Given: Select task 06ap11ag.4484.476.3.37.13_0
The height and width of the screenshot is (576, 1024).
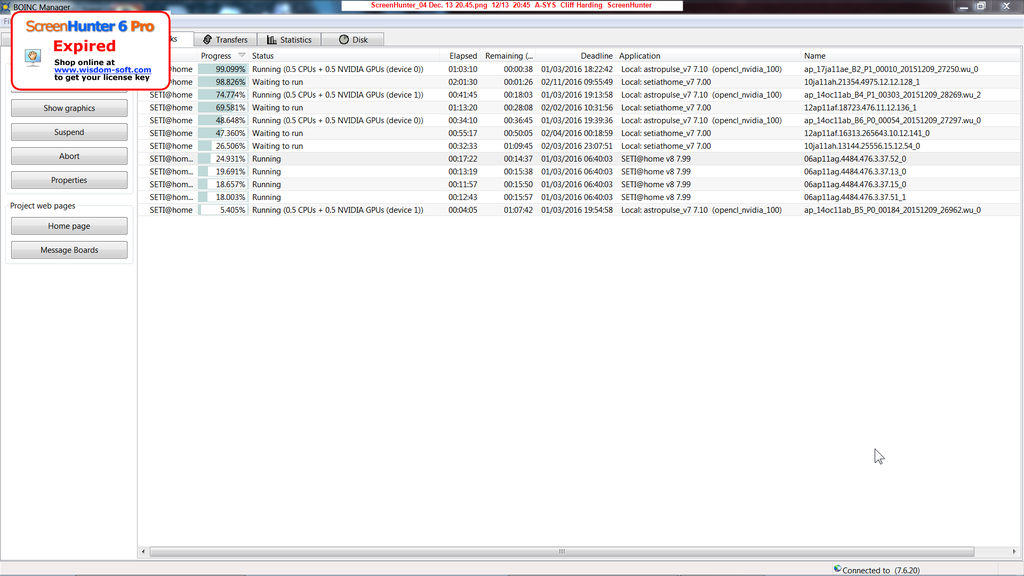Looking at the screenshot, I should click(855, 172).
